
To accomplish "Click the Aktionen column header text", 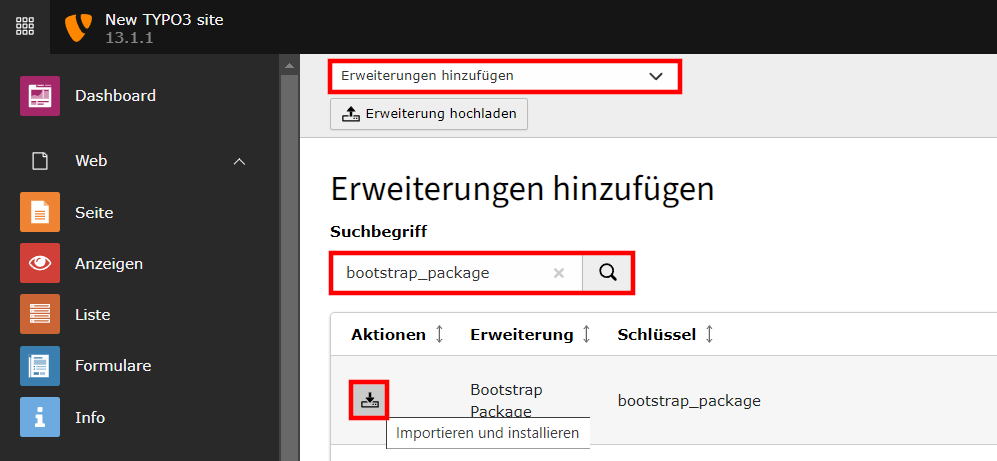I will tap(388, 334).
